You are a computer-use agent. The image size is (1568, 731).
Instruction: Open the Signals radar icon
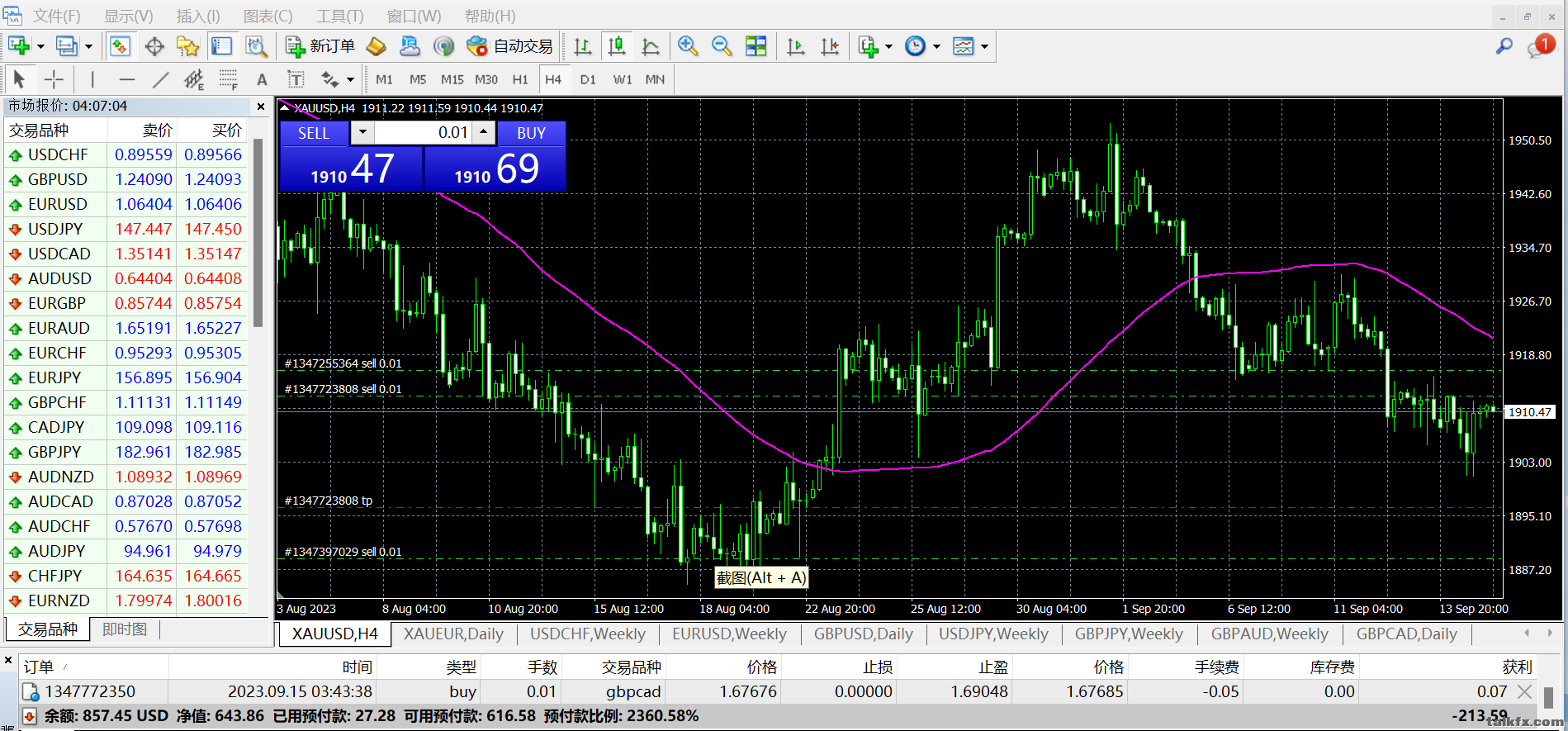click(x=444, y=46)
